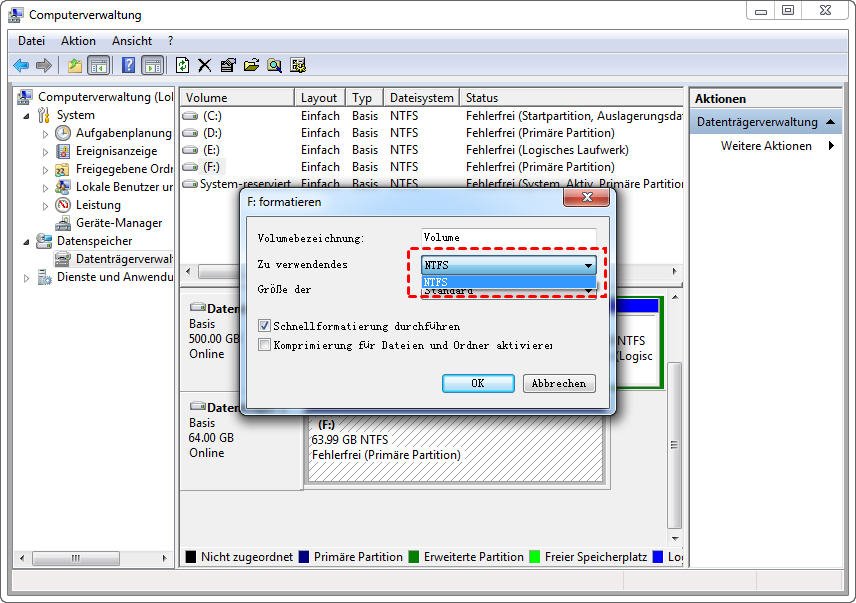Confirm format with OK button
Image resolution: width=856 pixels, height=603 pixels.
click(478, 383)
